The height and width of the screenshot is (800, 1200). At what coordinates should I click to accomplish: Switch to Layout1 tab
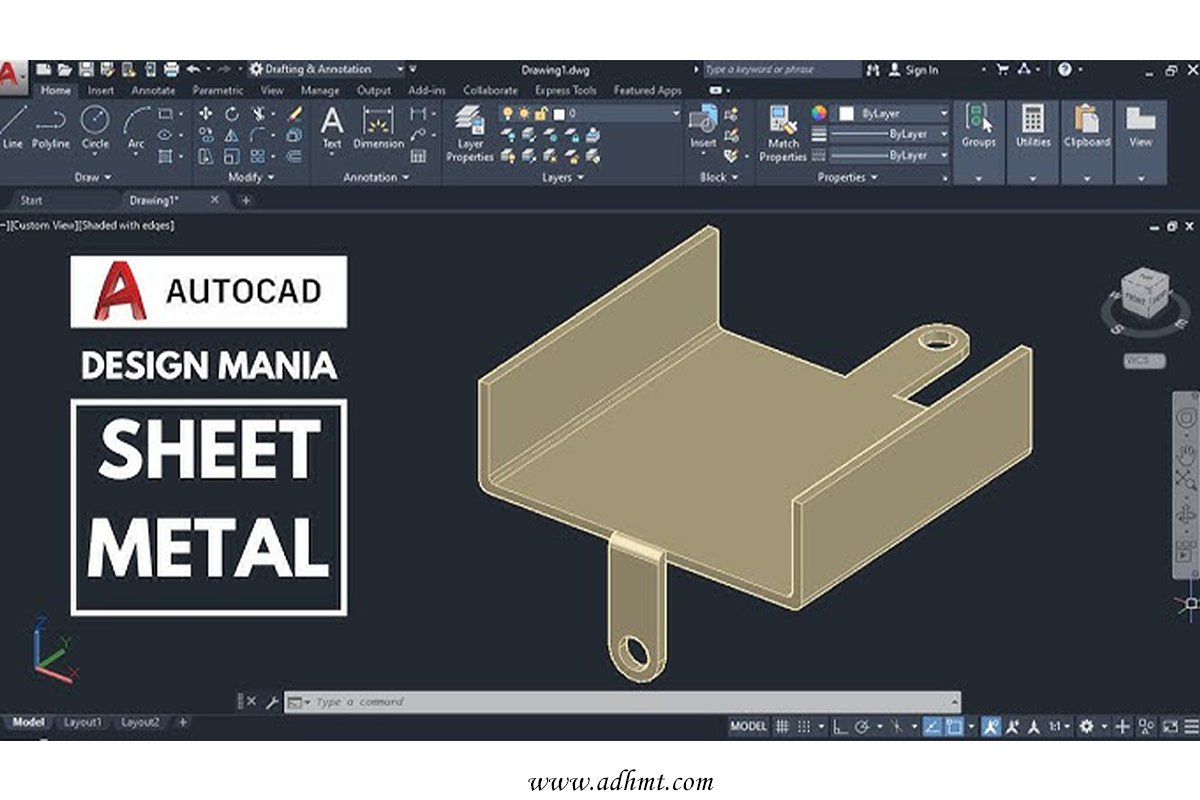[82, 721]
